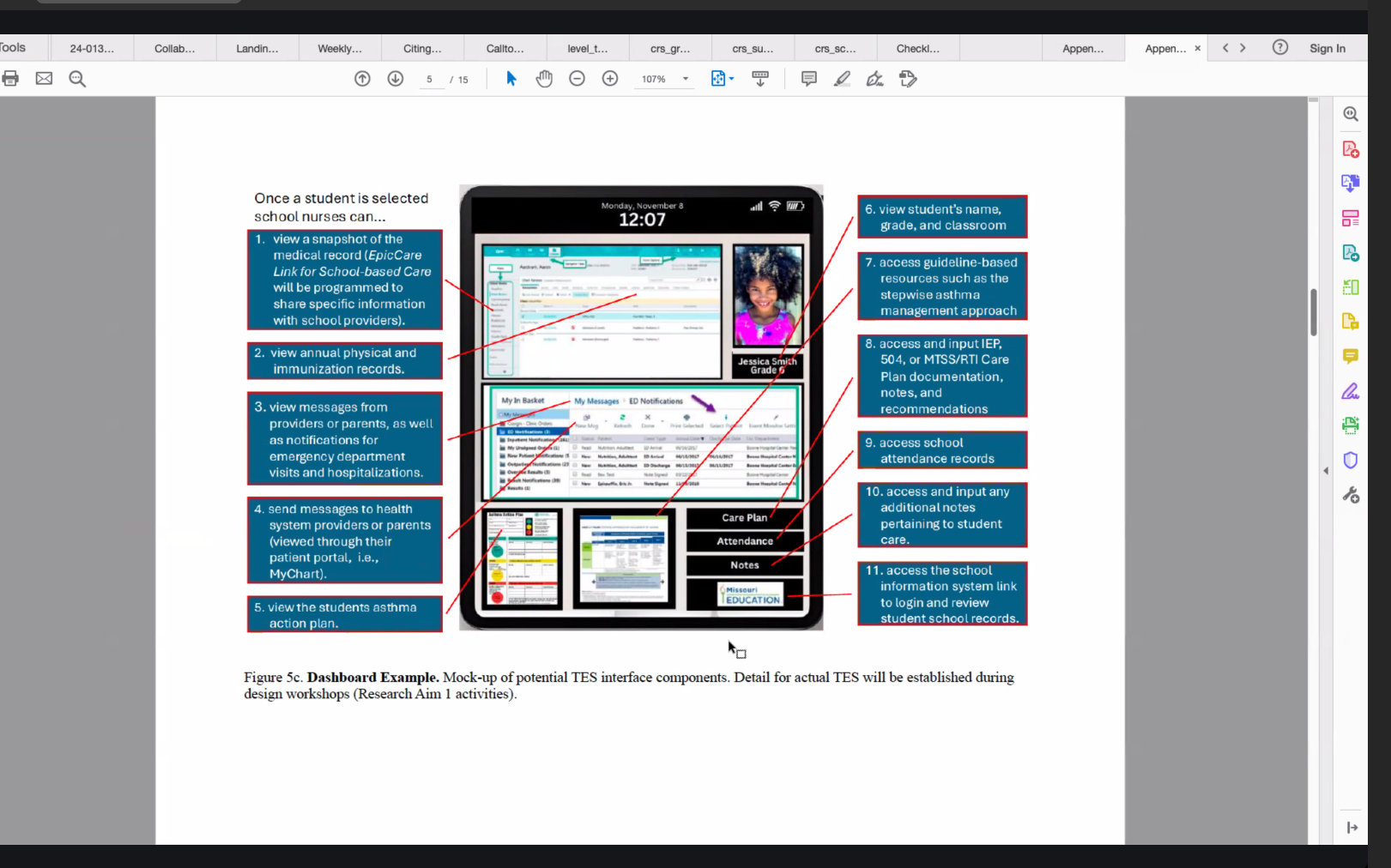
Task: Click the Notes button in mockup
Action: pos(745,565)
